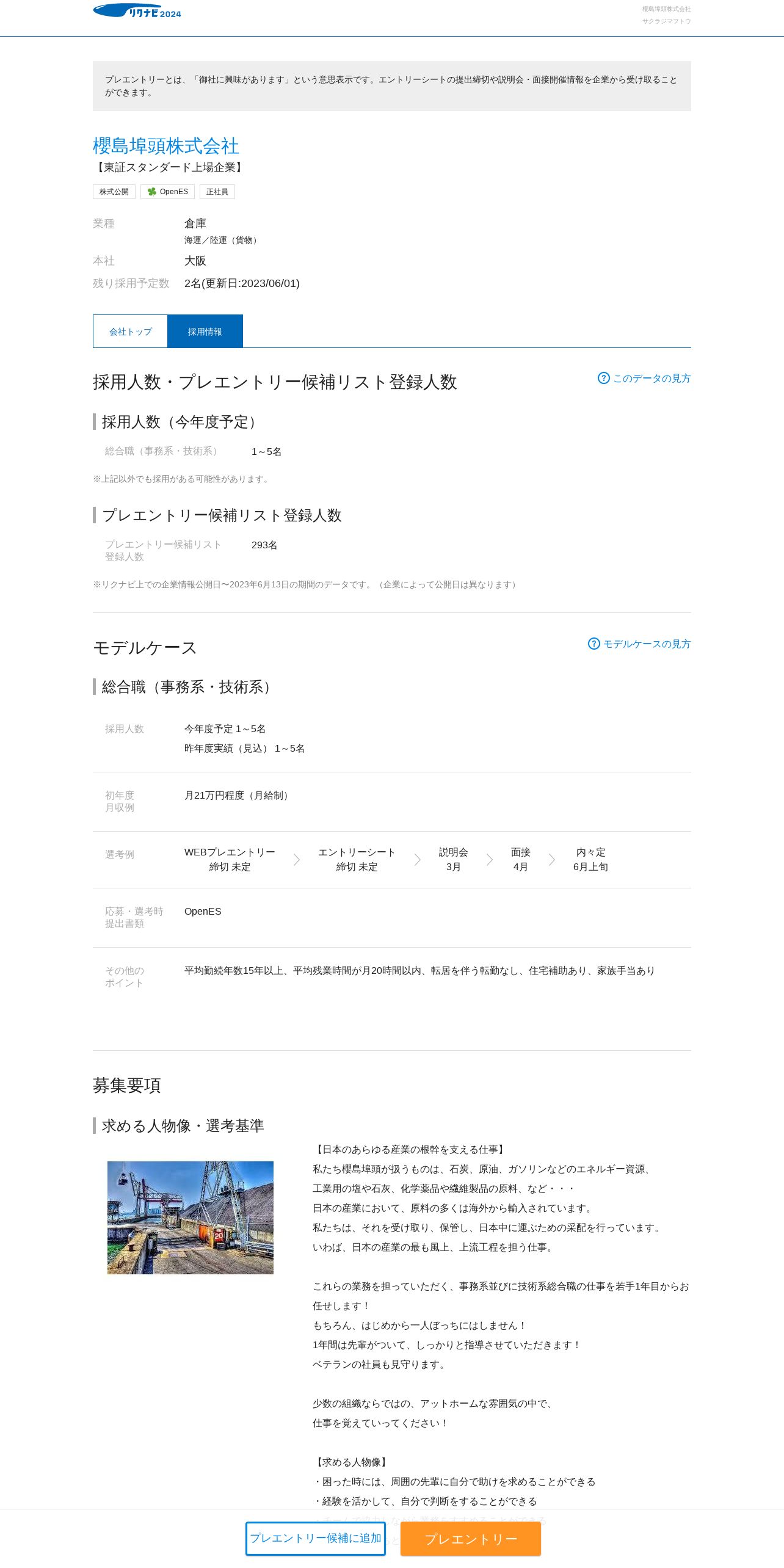Click the arrow after エントリーシート step
Image resolution: width=784 pixels, height=1568 pixels.
(x=418, y=860)
